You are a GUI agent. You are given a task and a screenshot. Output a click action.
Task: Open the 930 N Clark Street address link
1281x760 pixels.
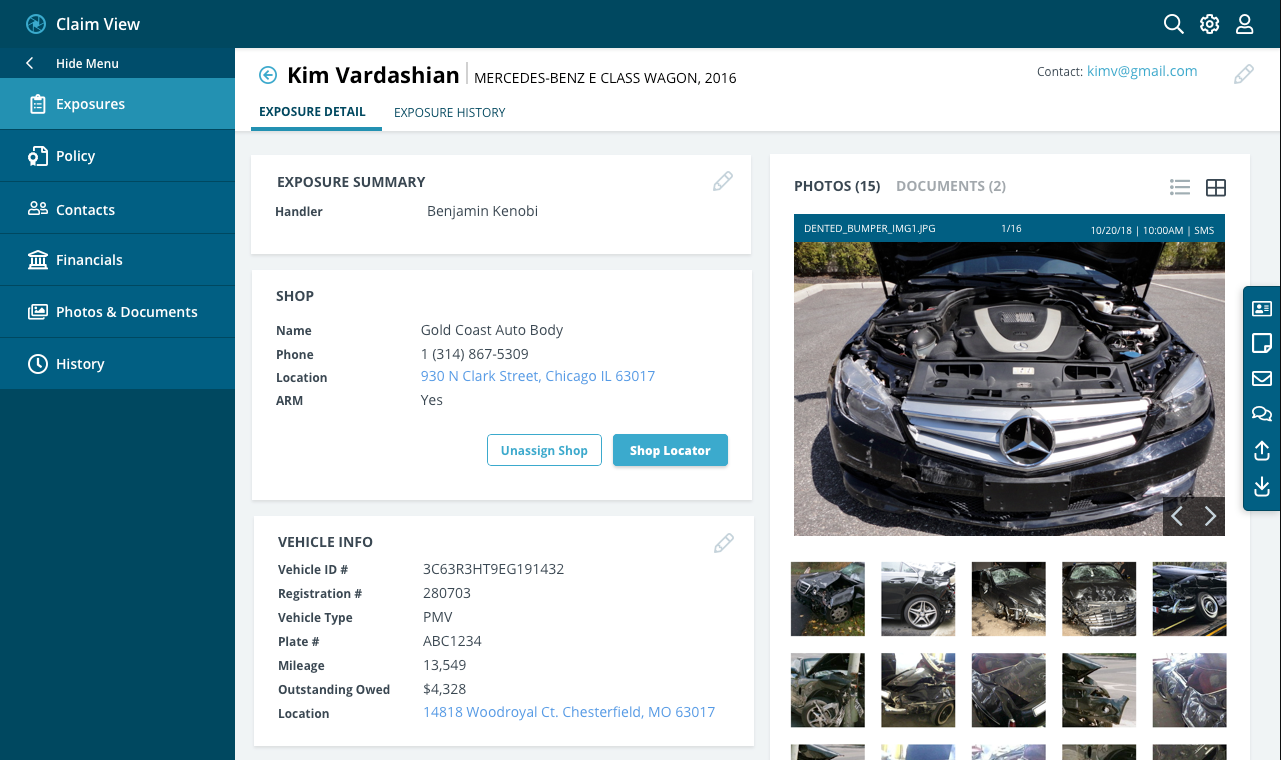[538, 376]
